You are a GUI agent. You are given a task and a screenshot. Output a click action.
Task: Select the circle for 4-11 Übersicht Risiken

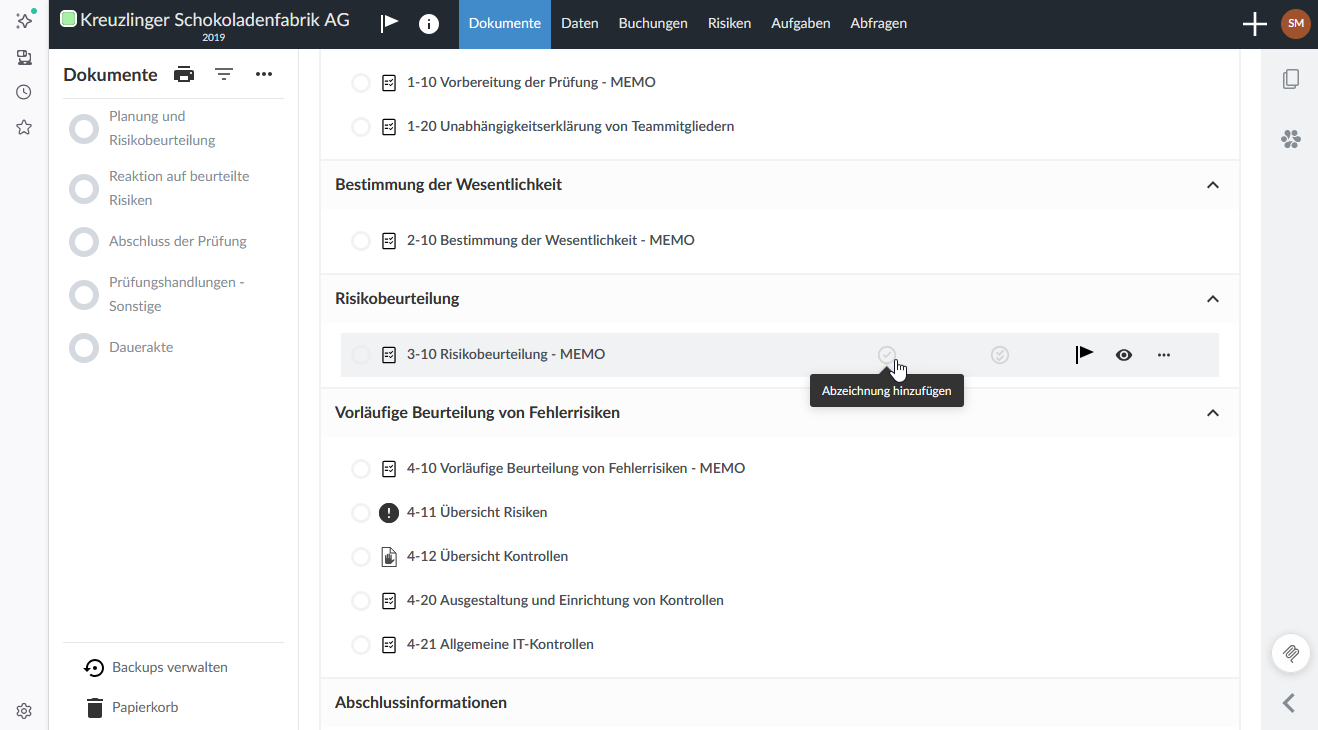click(361, 513)
